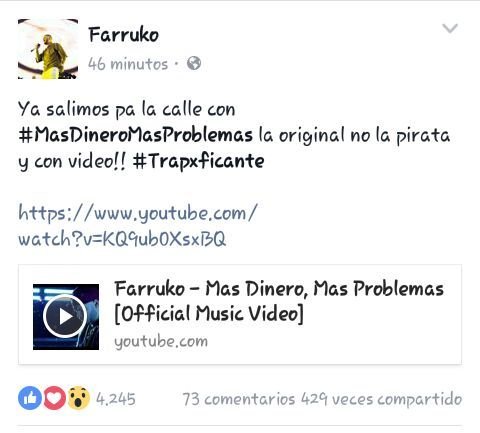Screen dimensions: 480x433
Task: Click the public globe privacy icon
Action: 194,63
